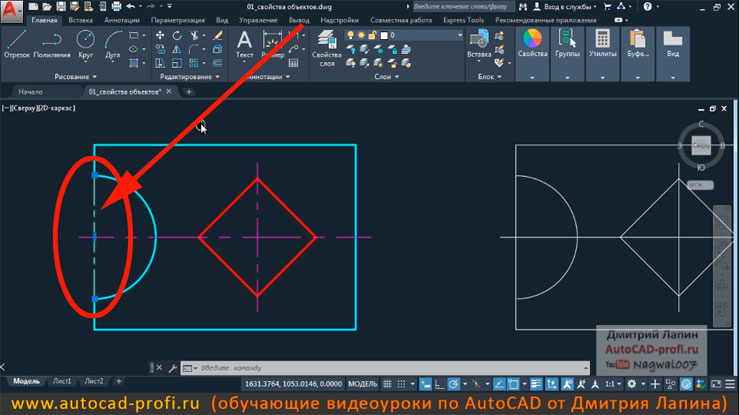The width and height of the screenshot is (739, 415).
Task: Toggle object snap in status bar
Action: coord(513,384)
